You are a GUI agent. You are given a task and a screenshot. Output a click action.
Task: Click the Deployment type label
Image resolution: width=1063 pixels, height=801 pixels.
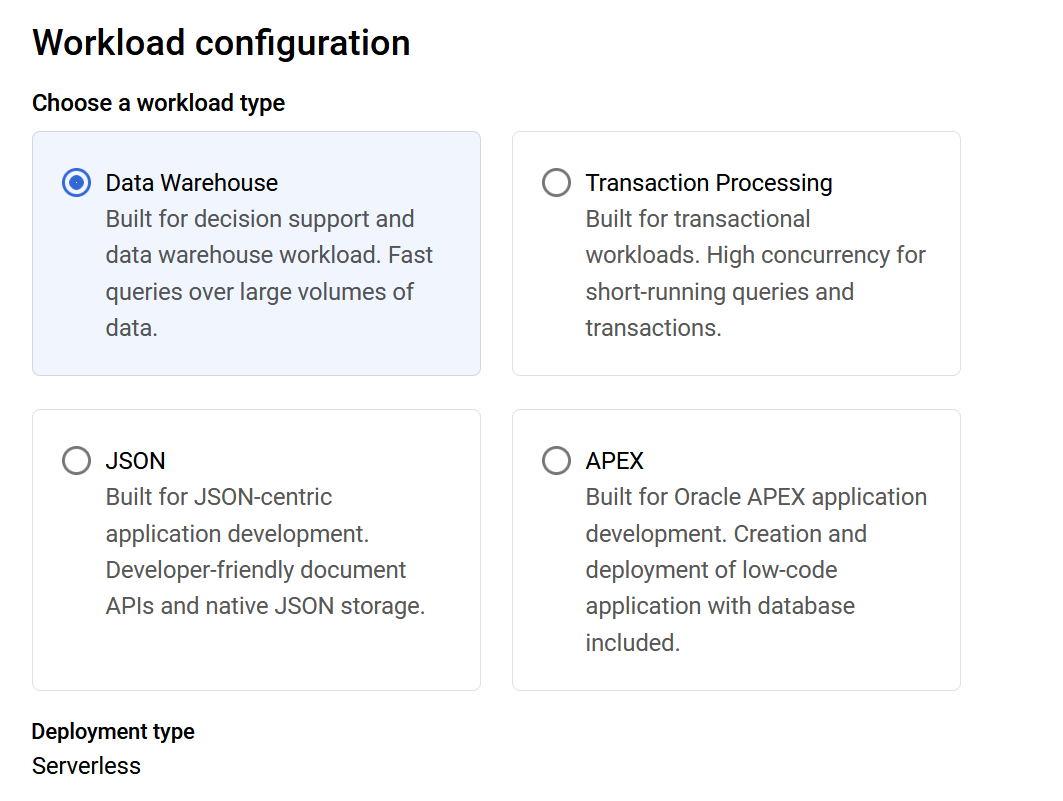point(113,731)
